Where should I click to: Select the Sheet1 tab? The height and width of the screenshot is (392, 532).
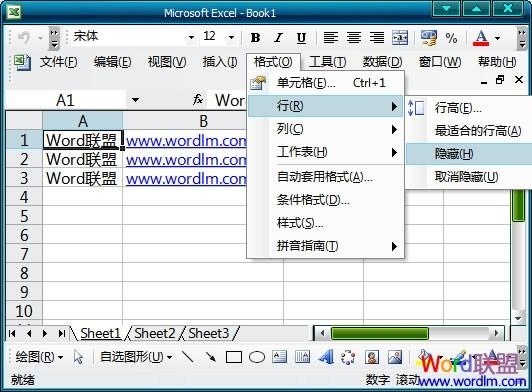pos(100,333)
